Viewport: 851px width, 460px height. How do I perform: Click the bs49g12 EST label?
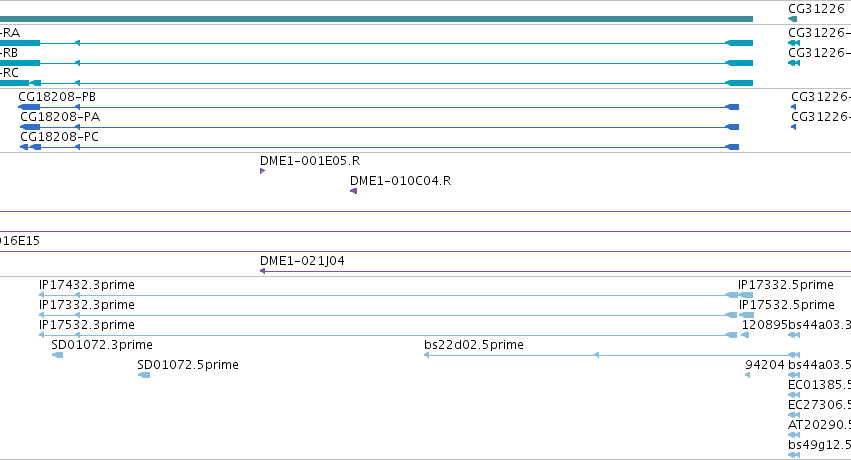coord(820,445)
